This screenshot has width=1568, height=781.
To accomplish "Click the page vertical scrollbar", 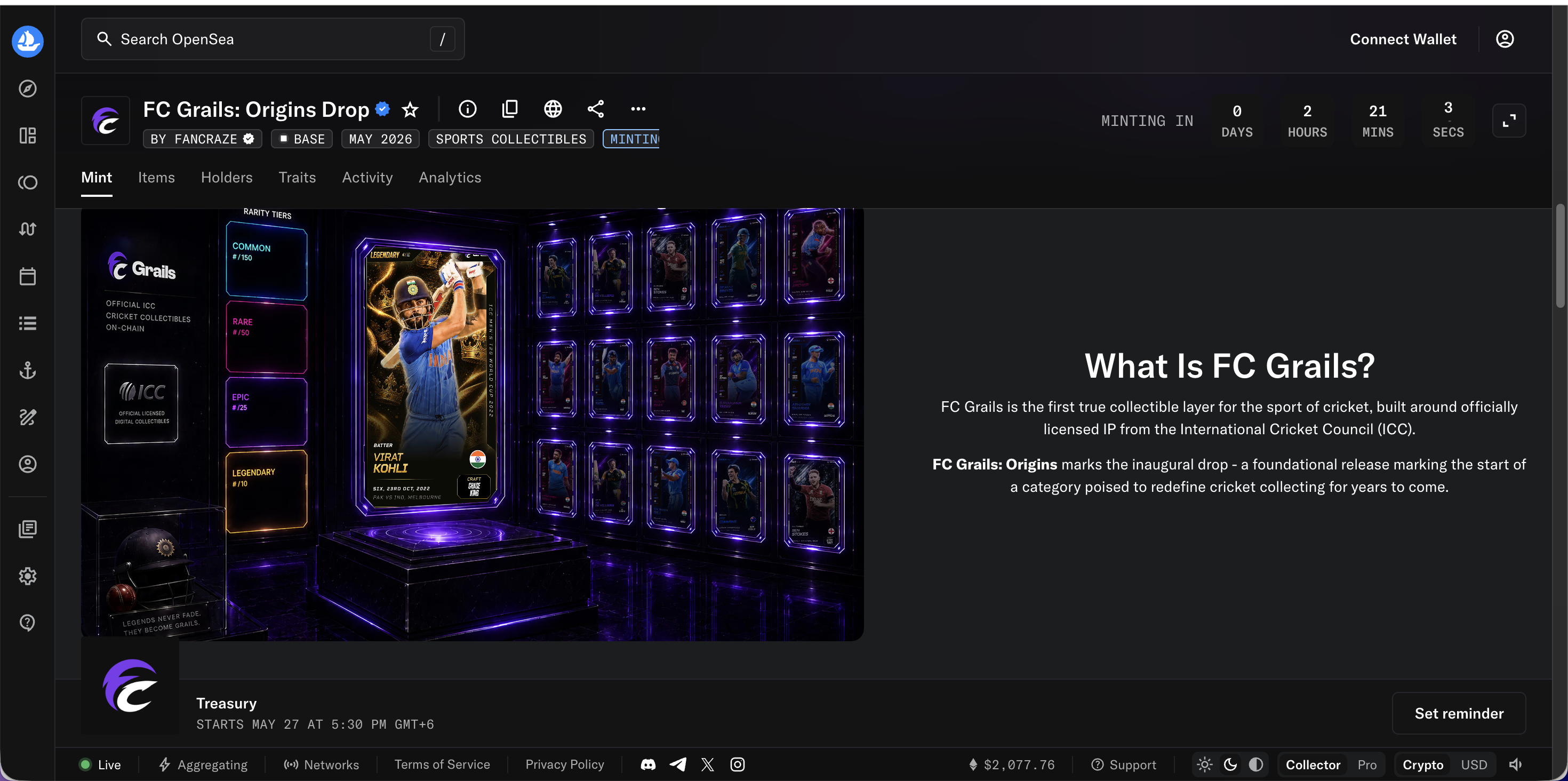I will coord(1560,256).
